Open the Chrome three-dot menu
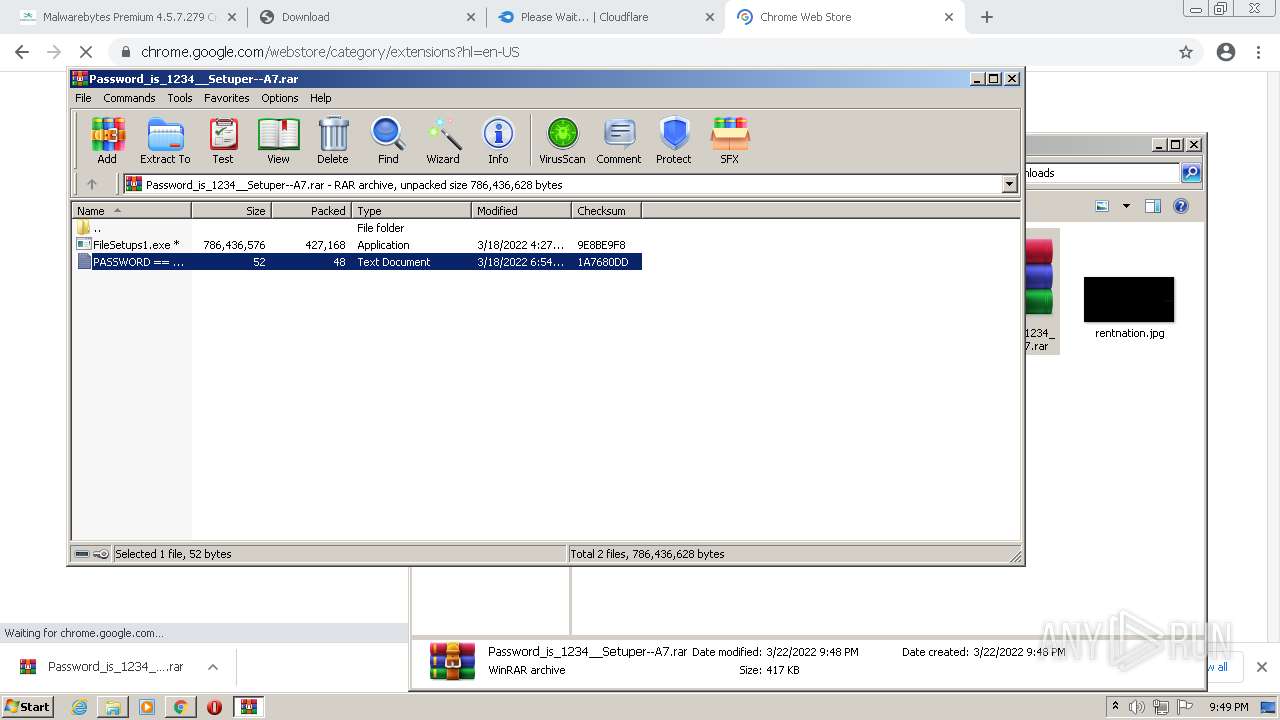The height and width of the screenshot is (720, 1280). pos(1259,52)
